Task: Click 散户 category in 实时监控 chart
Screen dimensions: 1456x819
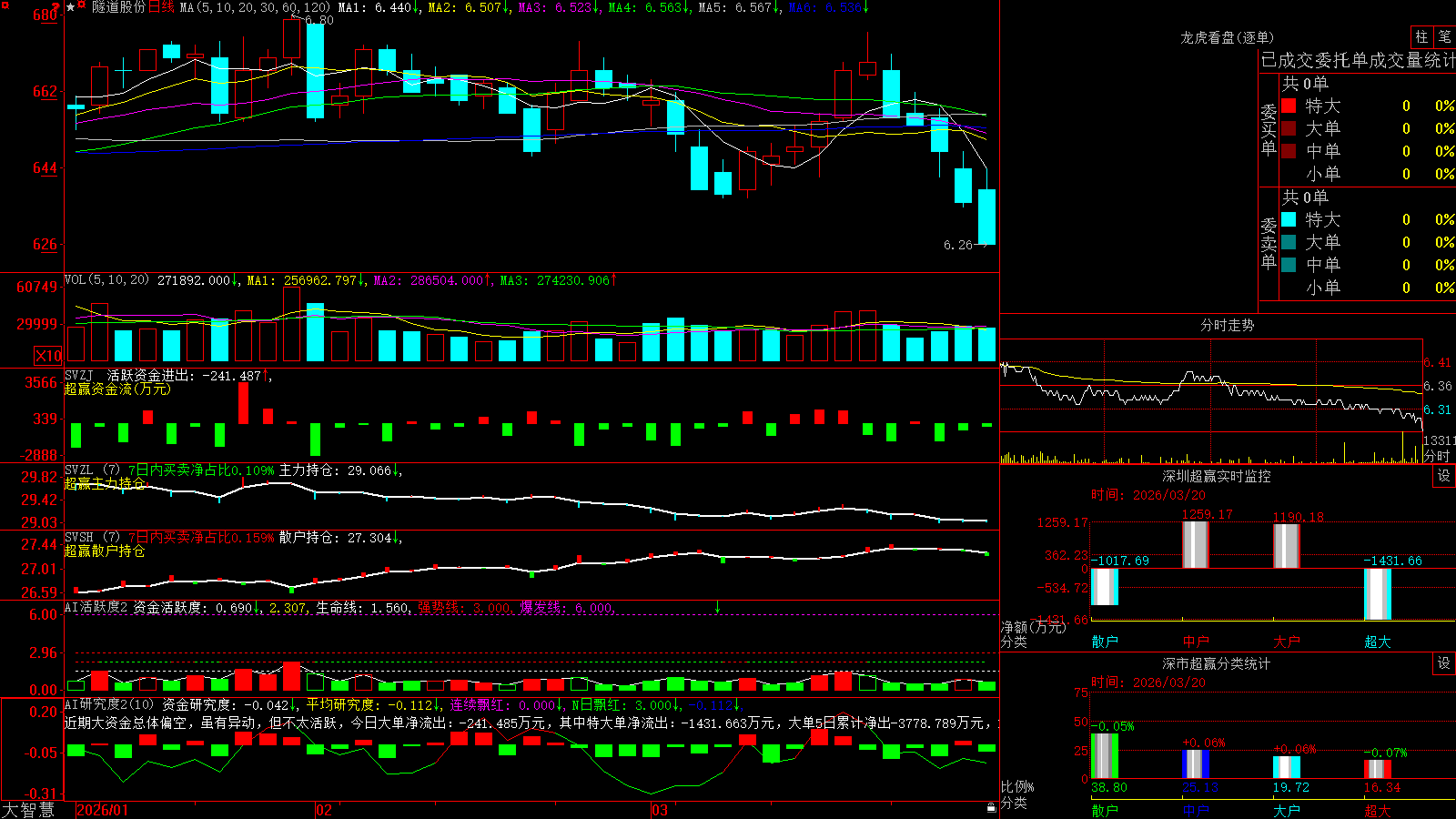Action: tap(1105, 642)
